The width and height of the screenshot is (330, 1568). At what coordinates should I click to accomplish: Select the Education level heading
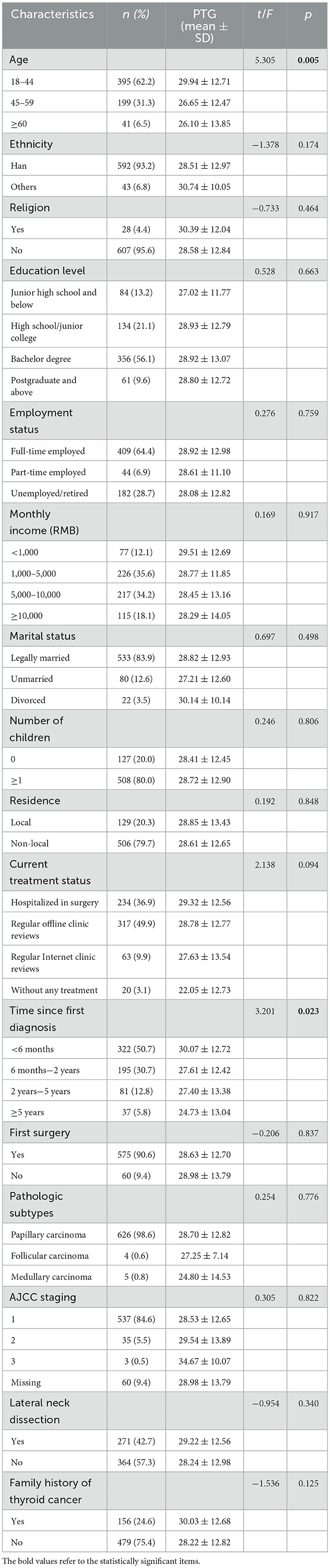pos(48,271)
